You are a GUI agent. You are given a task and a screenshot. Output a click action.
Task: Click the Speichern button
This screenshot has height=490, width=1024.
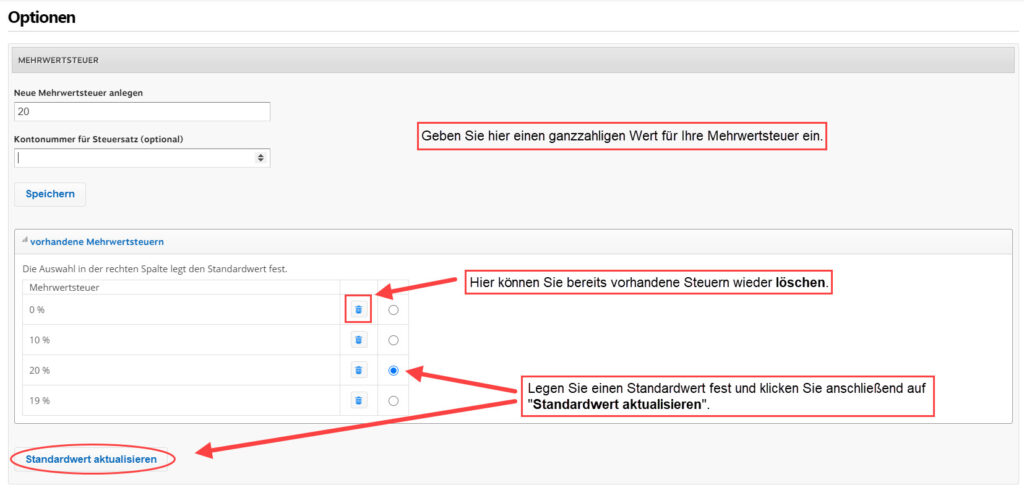(x=50, y=194)
